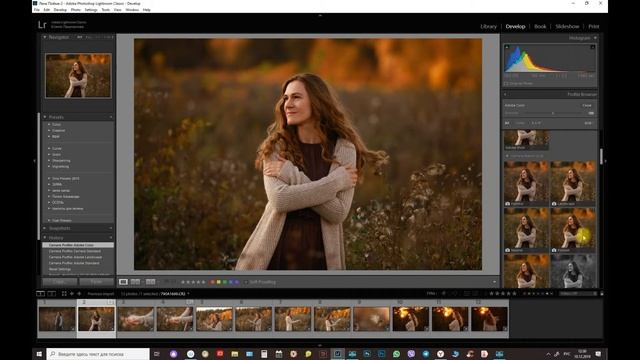Click the Snapshots panel plus icon

pos(111,228)
